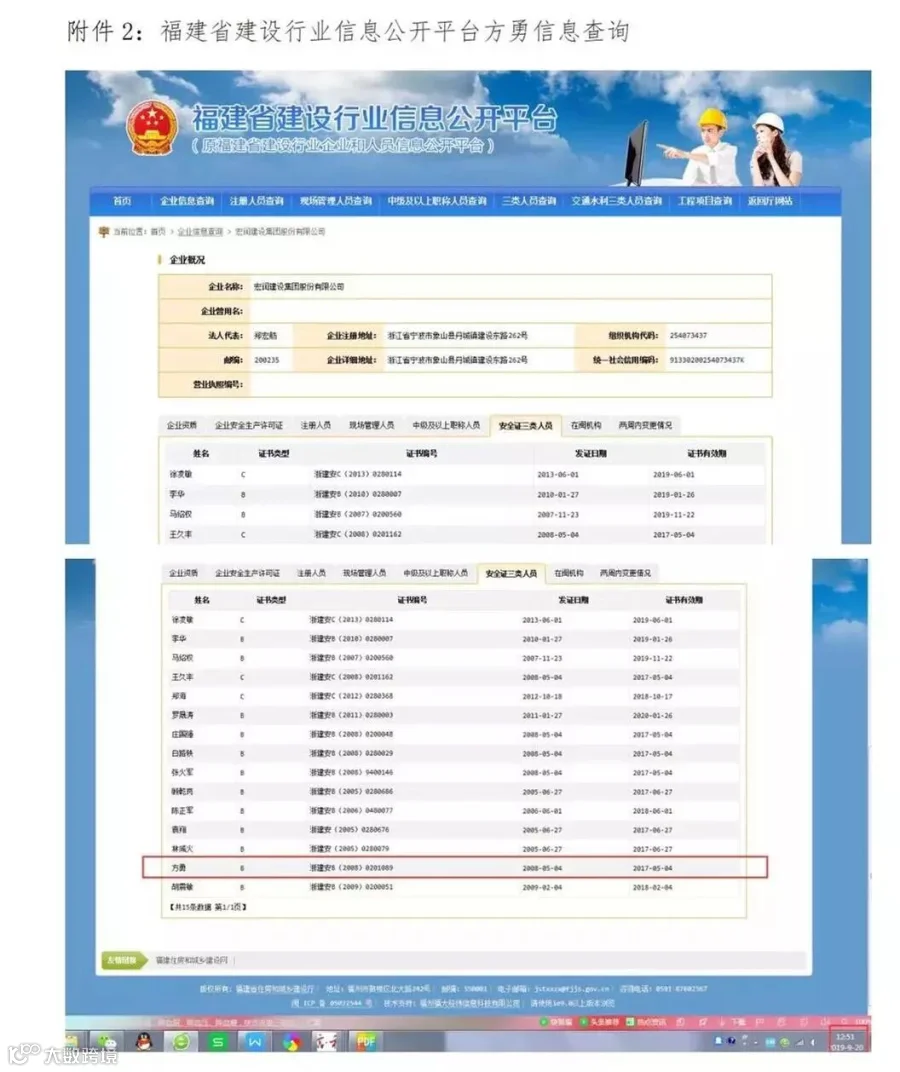Open 注册人员查询 in the navigation bar
Screen dimensions: 900x1072
tap(256, 201)
